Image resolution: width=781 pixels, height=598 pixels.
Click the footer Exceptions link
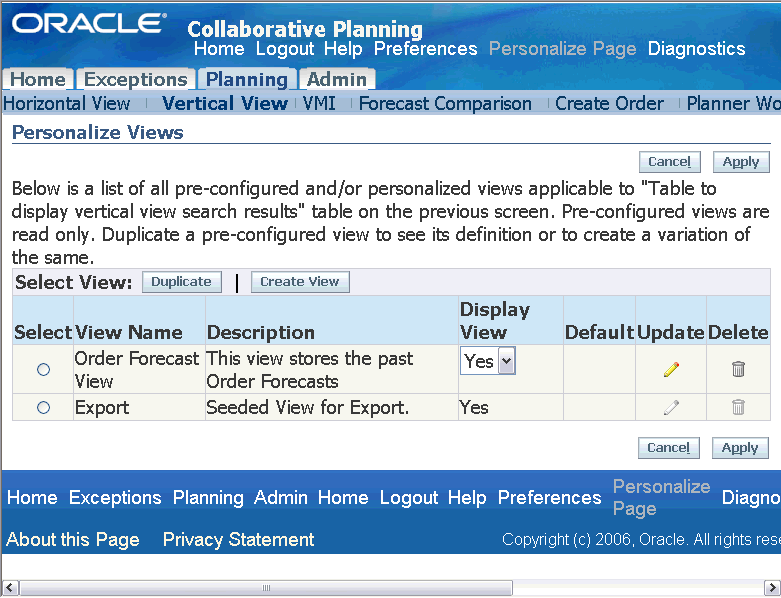pos(115,497)
